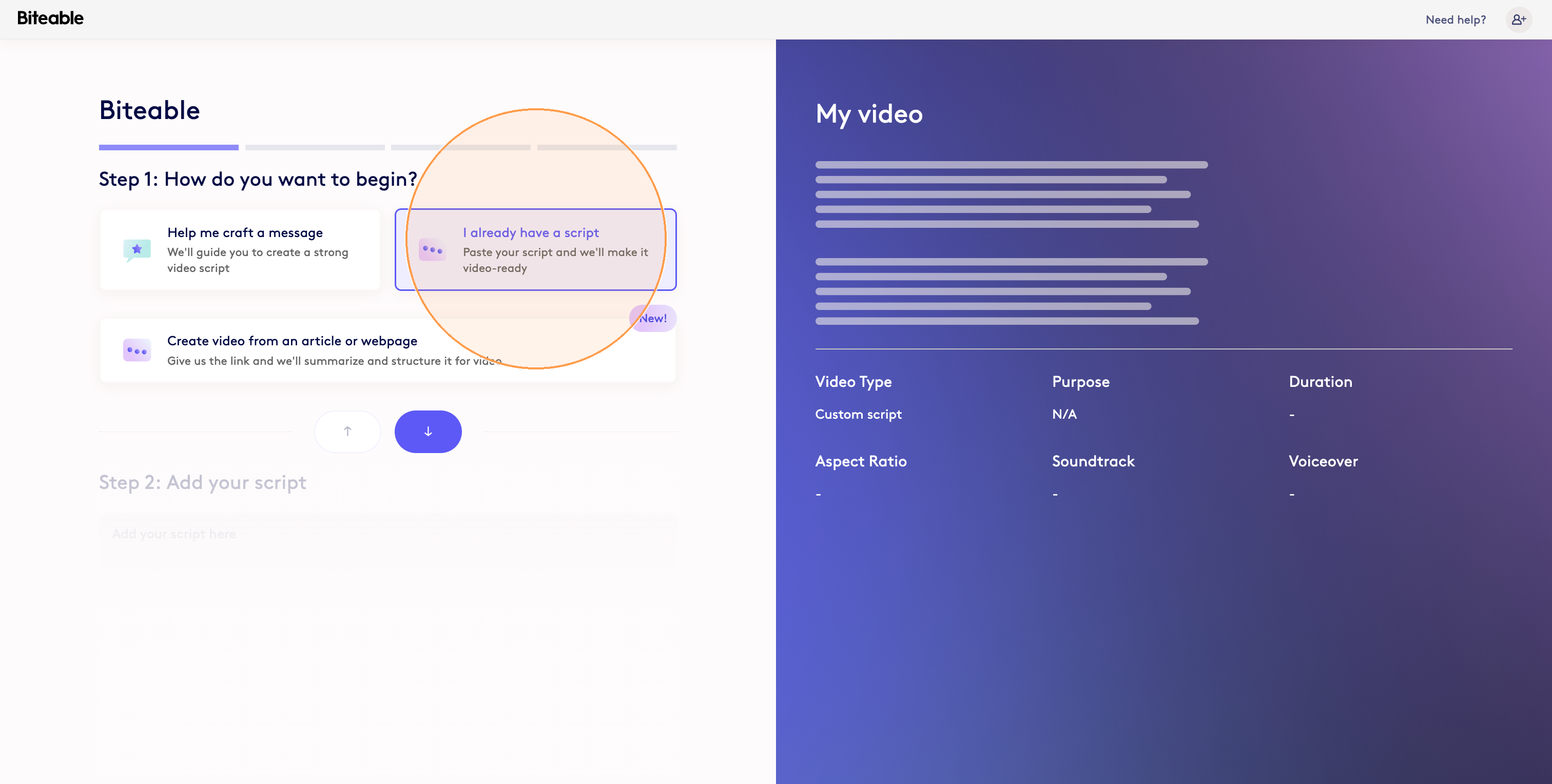Click the add user account icon
Screen dimensions: 1552x784
click(x=1518, y=20)
